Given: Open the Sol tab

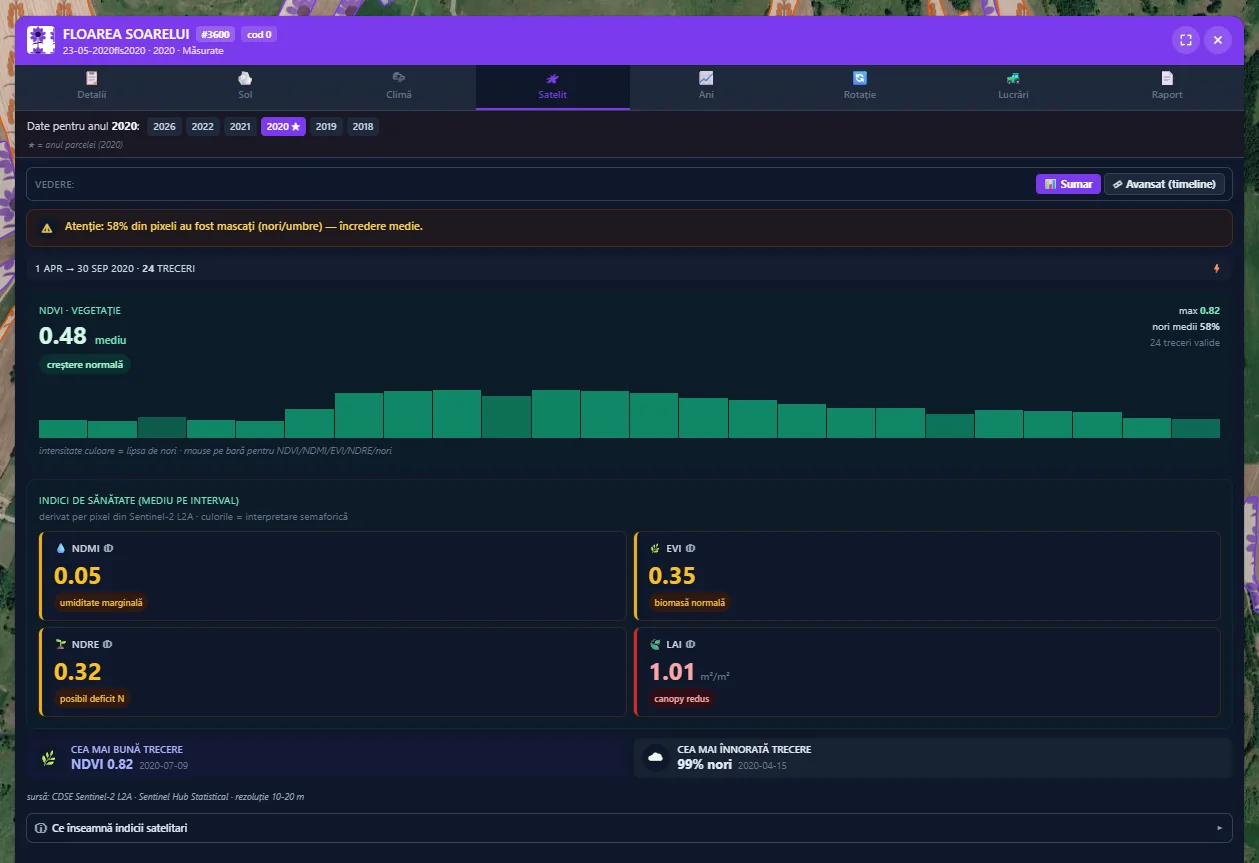Looking at the screenshot, I should 245,86.
